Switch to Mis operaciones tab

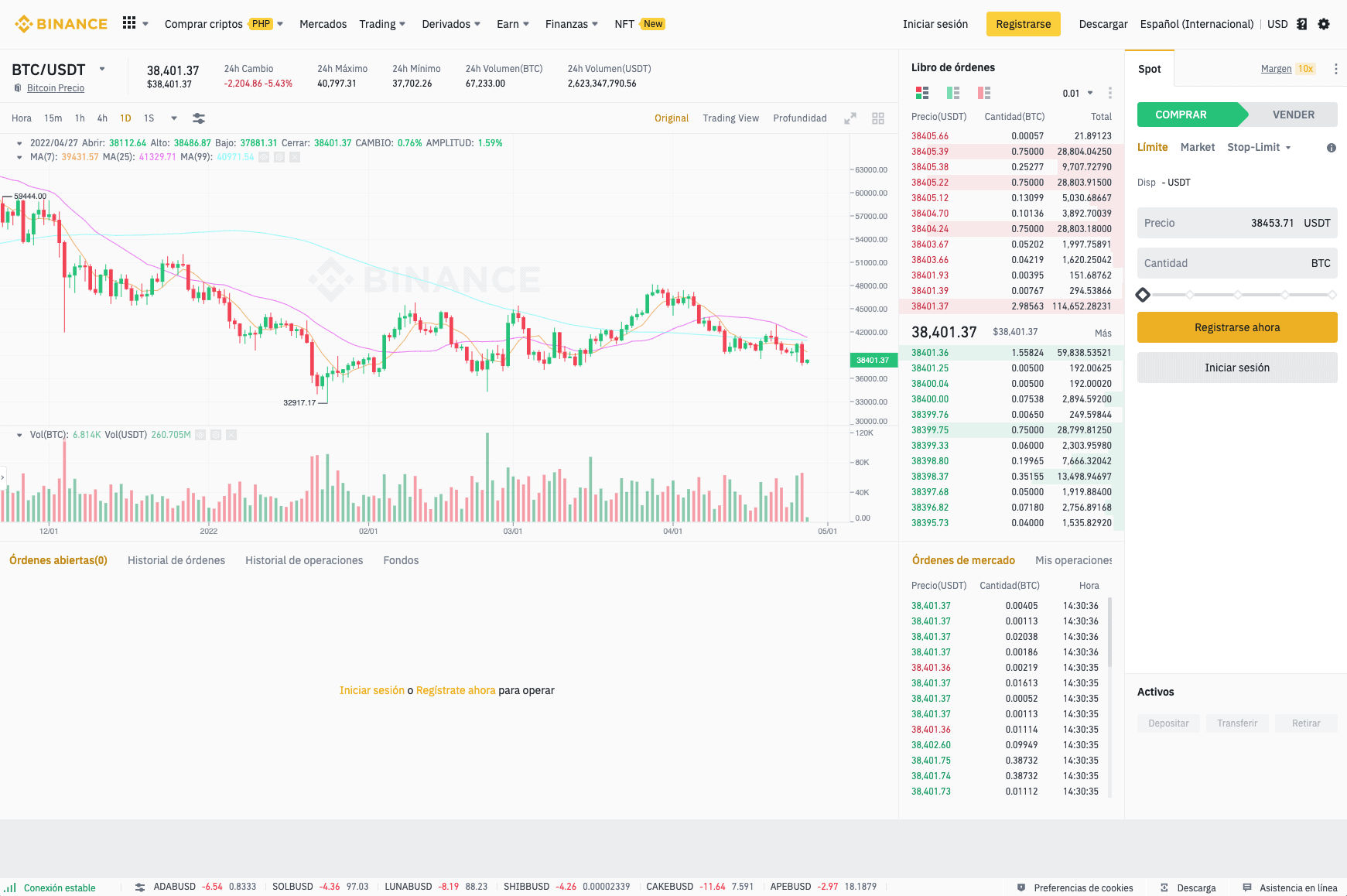1074,560
